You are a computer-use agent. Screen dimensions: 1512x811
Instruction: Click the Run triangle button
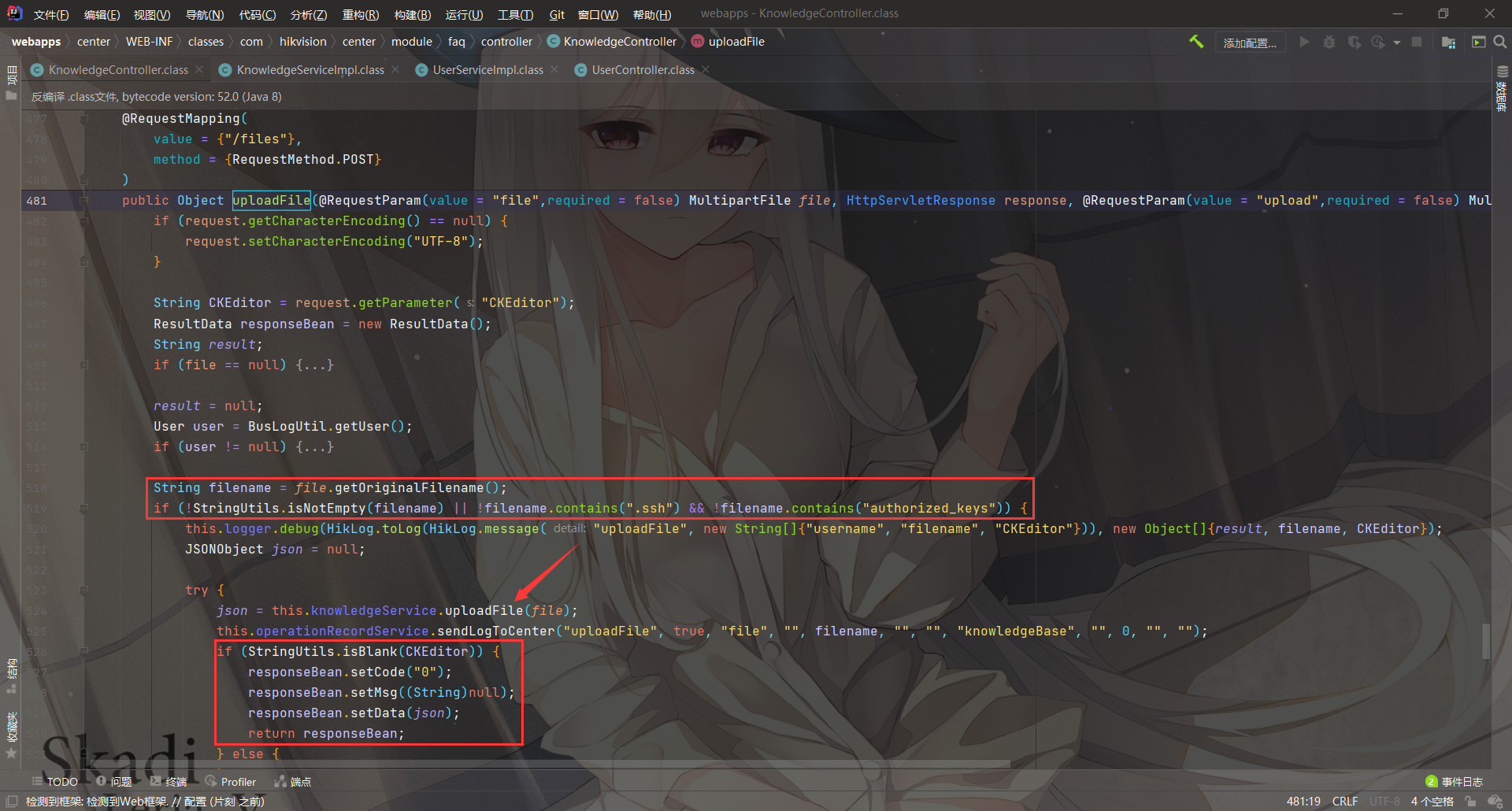[1304, 42]
